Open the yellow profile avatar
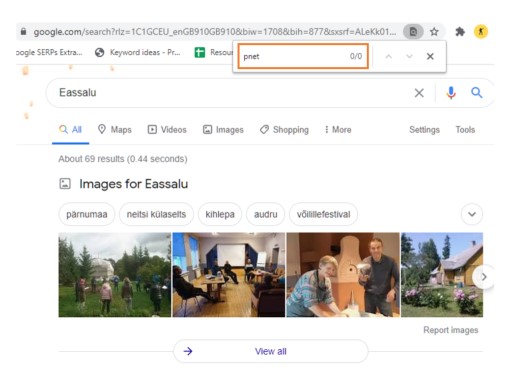This screenshot has height=376, width=531. point(481,32)
